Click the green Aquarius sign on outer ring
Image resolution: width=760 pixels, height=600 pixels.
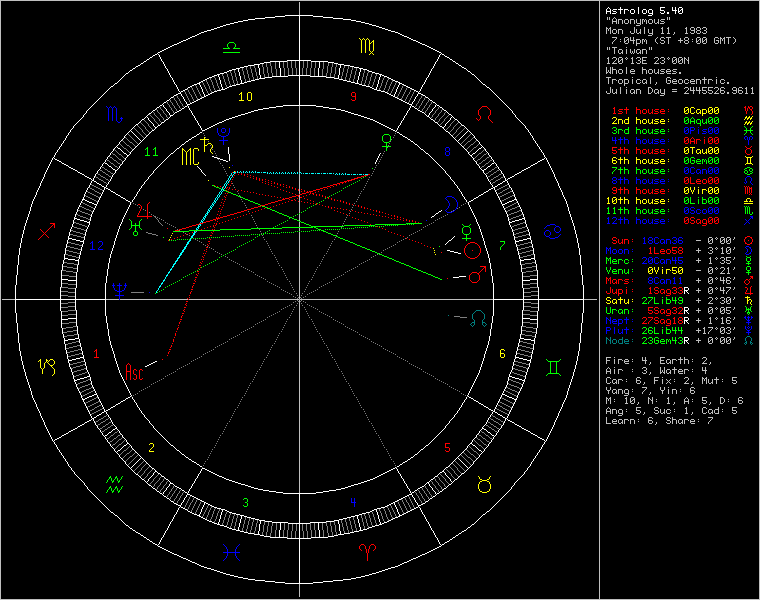click(114, 485)
